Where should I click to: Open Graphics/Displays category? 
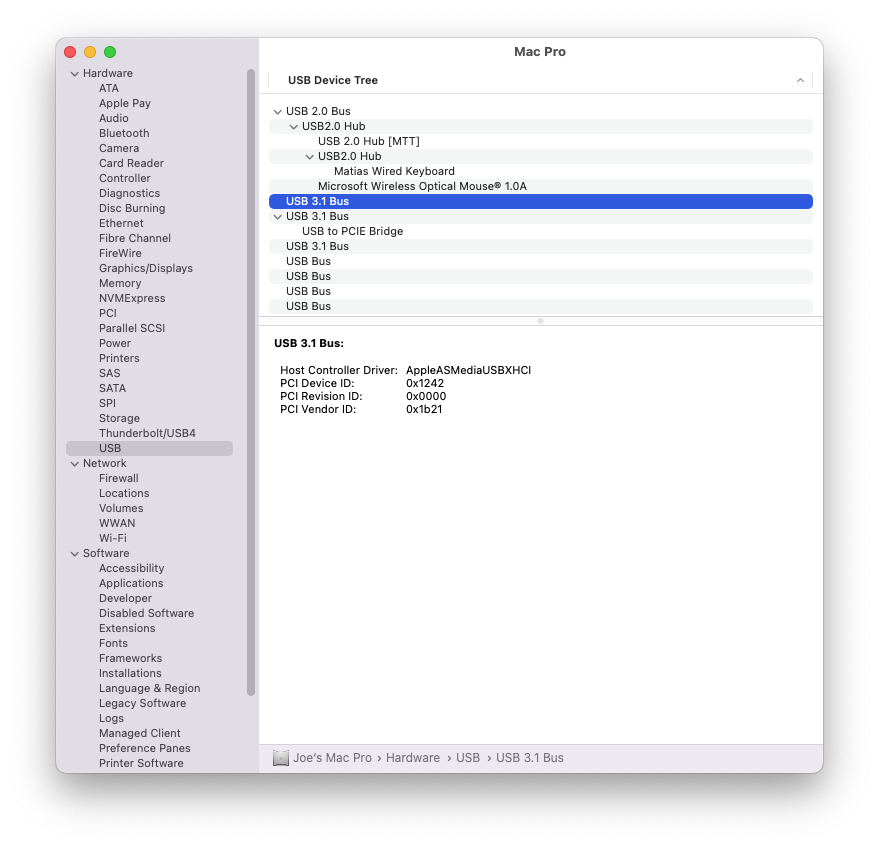point(146,269)
